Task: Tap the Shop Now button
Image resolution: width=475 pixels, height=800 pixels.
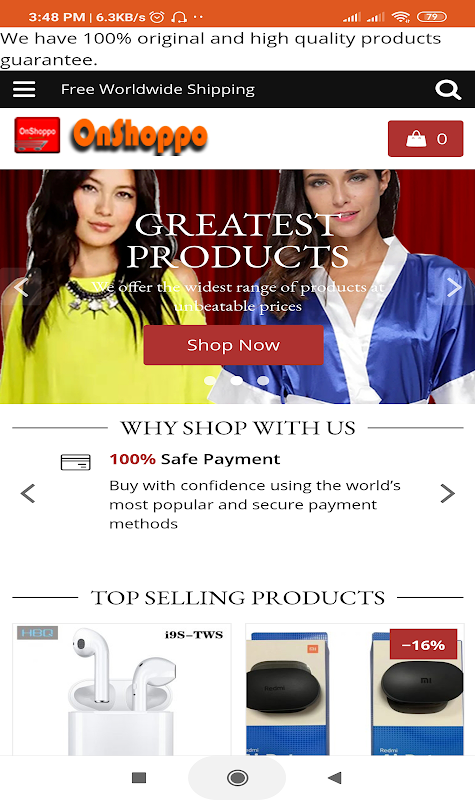Action: (234, 345)
